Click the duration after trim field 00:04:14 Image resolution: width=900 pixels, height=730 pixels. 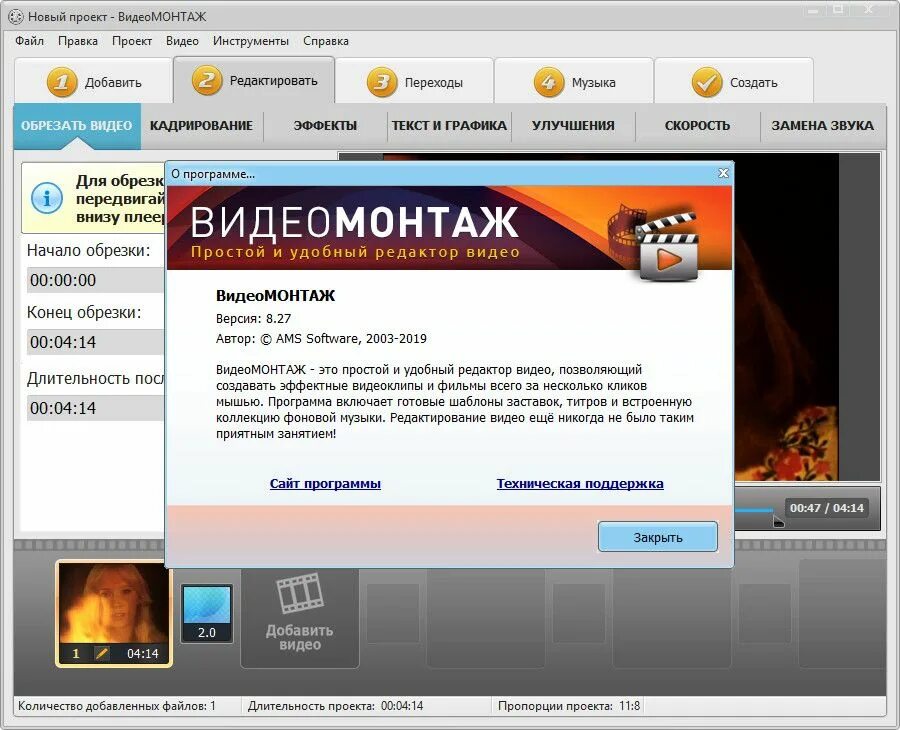pos(95,408)
